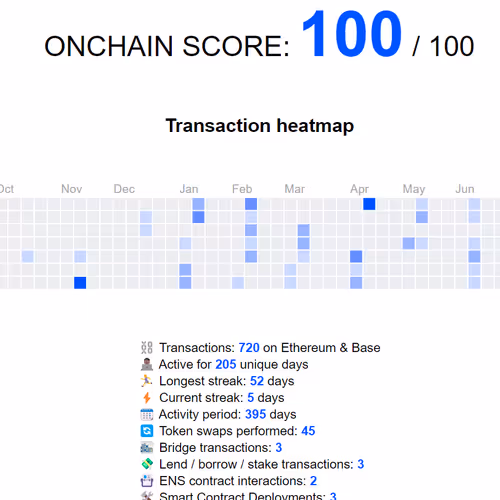Viewport: 500px width, 500px height.
Task: Click the ballot box icon beside ENS contract interactions
Action: click(147, 481)
